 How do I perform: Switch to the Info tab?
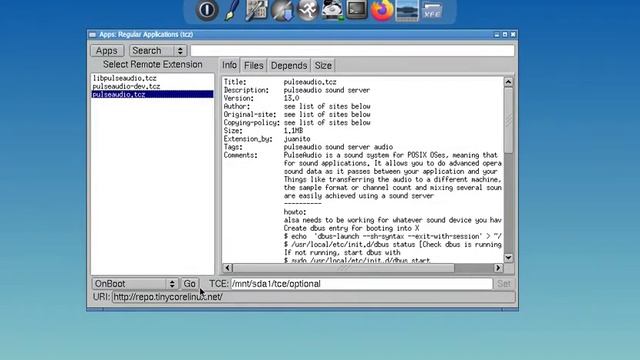pyautogui.click(x=229, y=65)
